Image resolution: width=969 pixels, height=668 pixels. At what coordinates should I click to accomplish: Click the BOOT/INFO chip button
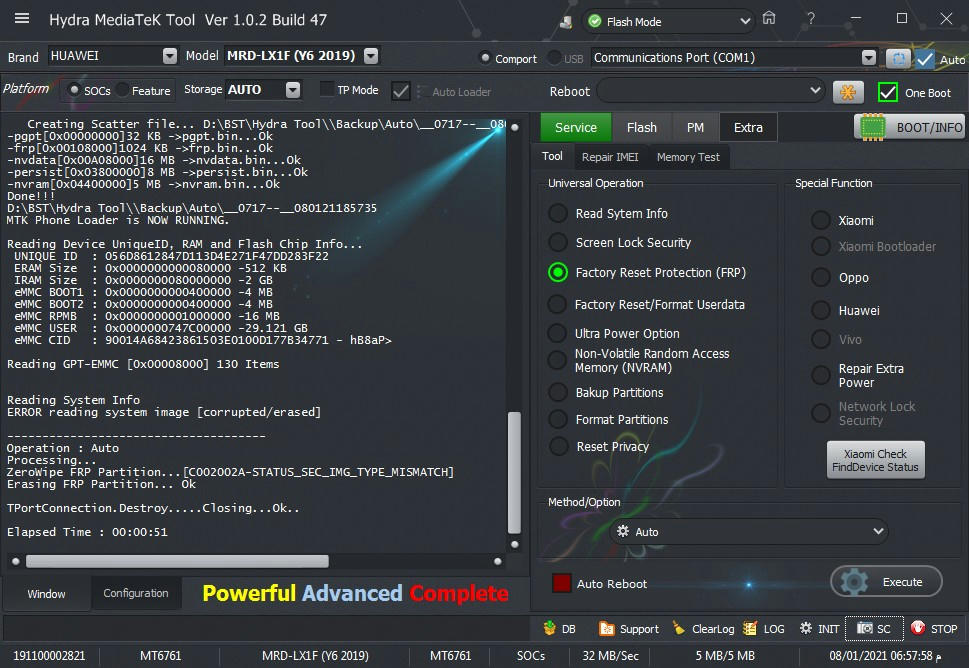(909, 127)
